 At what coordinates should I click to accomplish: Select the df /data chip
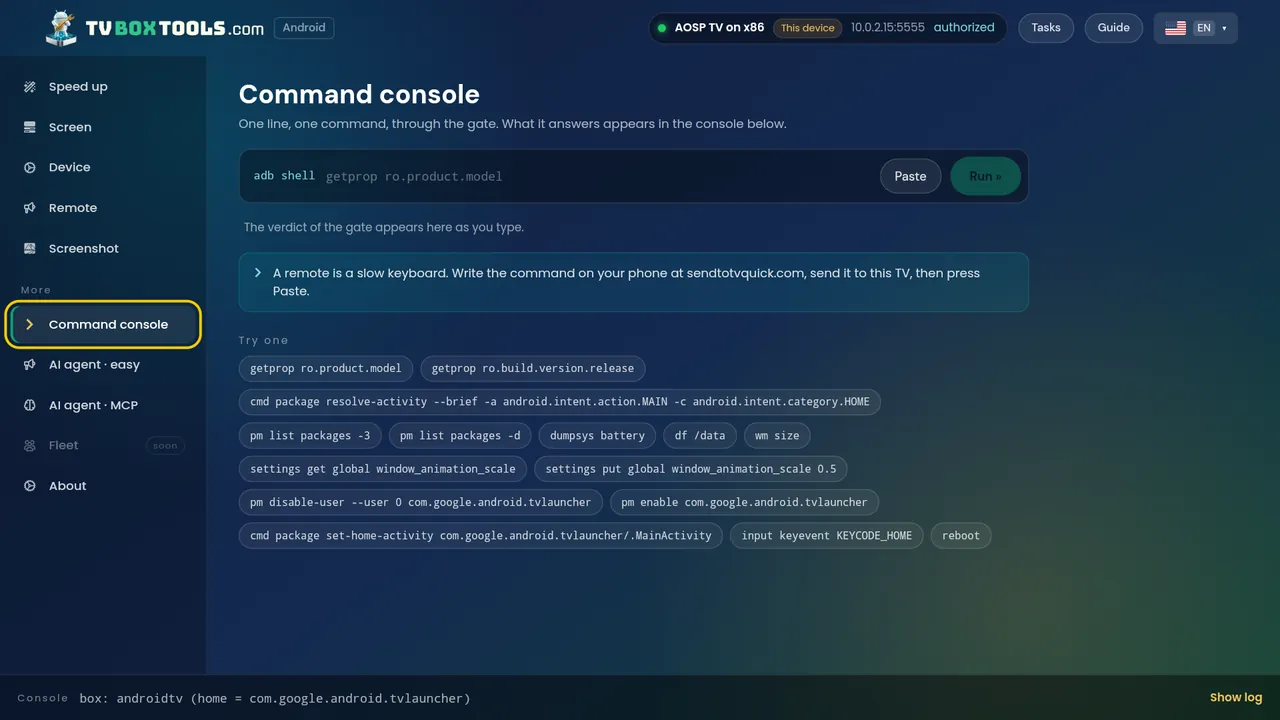click(700, 436)
